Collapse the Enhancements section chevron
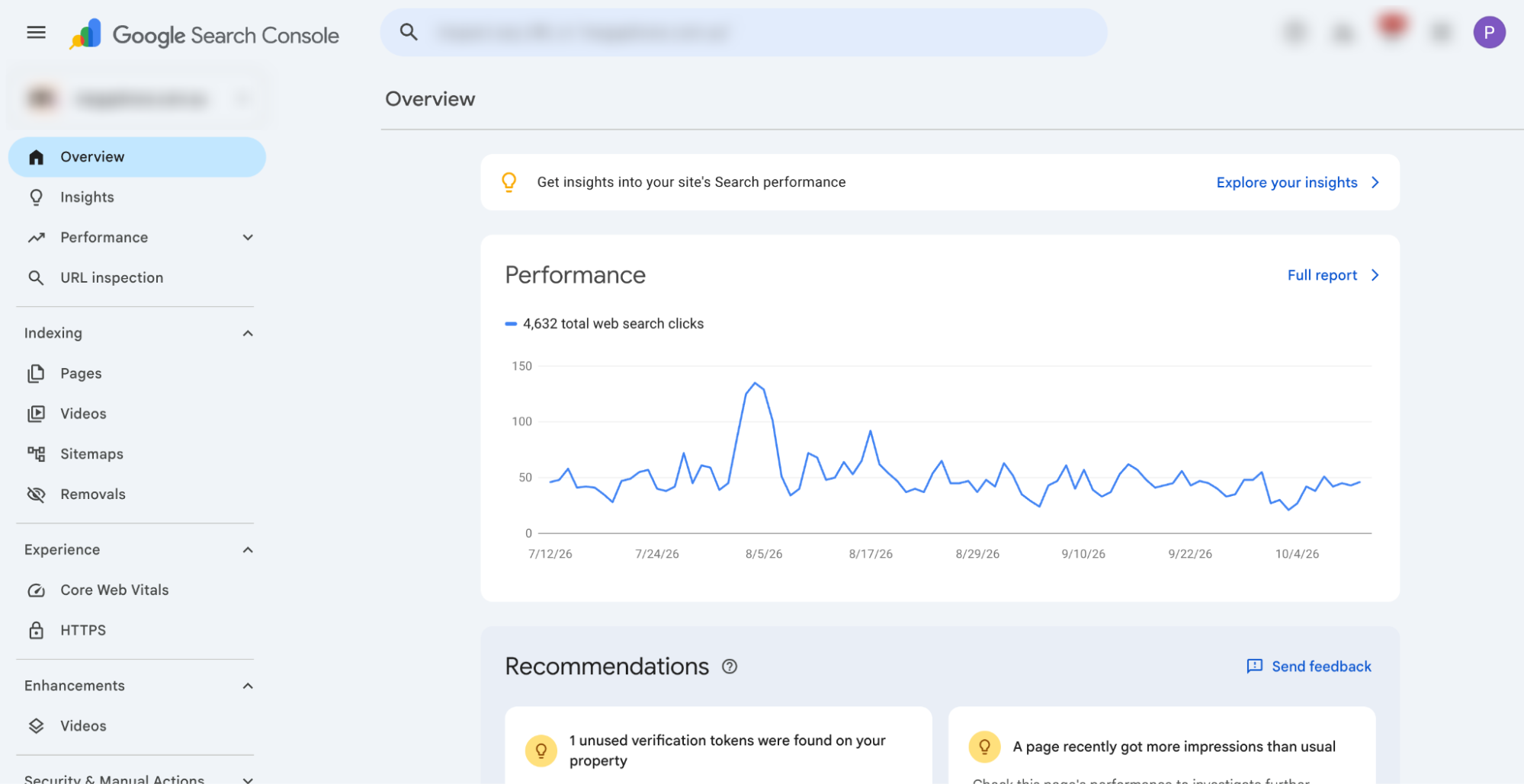Screen dimensions: 1524x784 pyautogui.click(x=248, y=686)
